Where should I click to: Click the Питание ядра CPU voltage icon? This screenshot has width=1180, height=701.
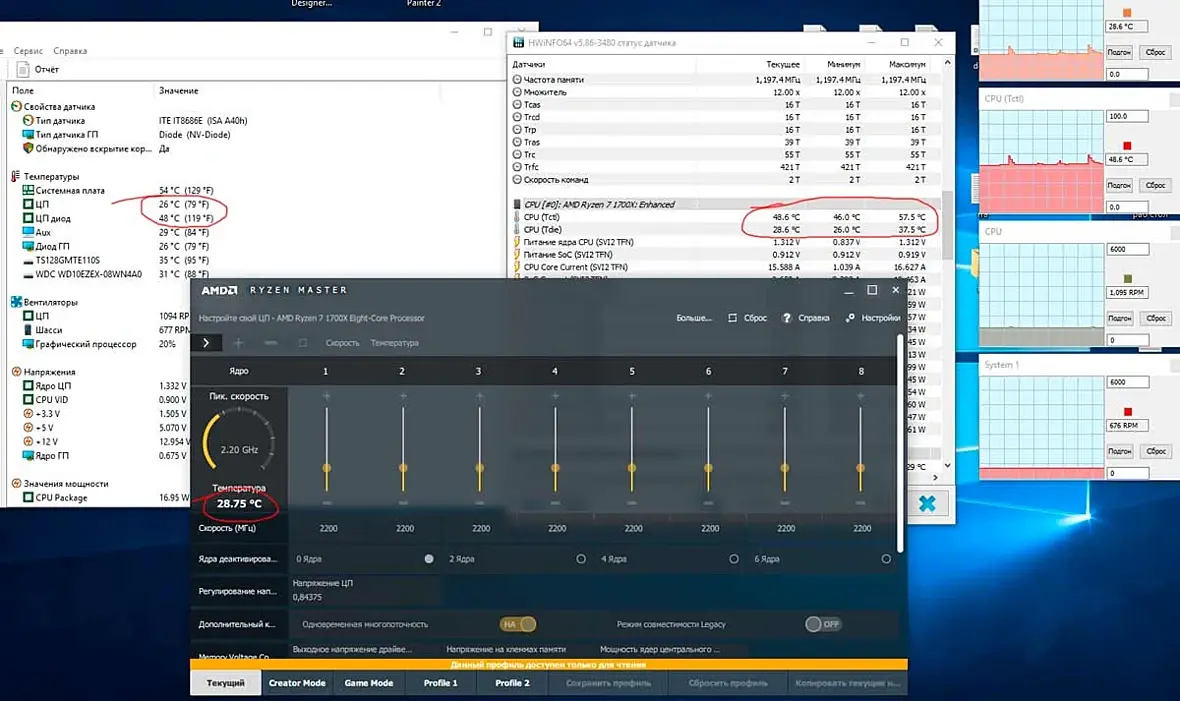click(x=517, y=242)
